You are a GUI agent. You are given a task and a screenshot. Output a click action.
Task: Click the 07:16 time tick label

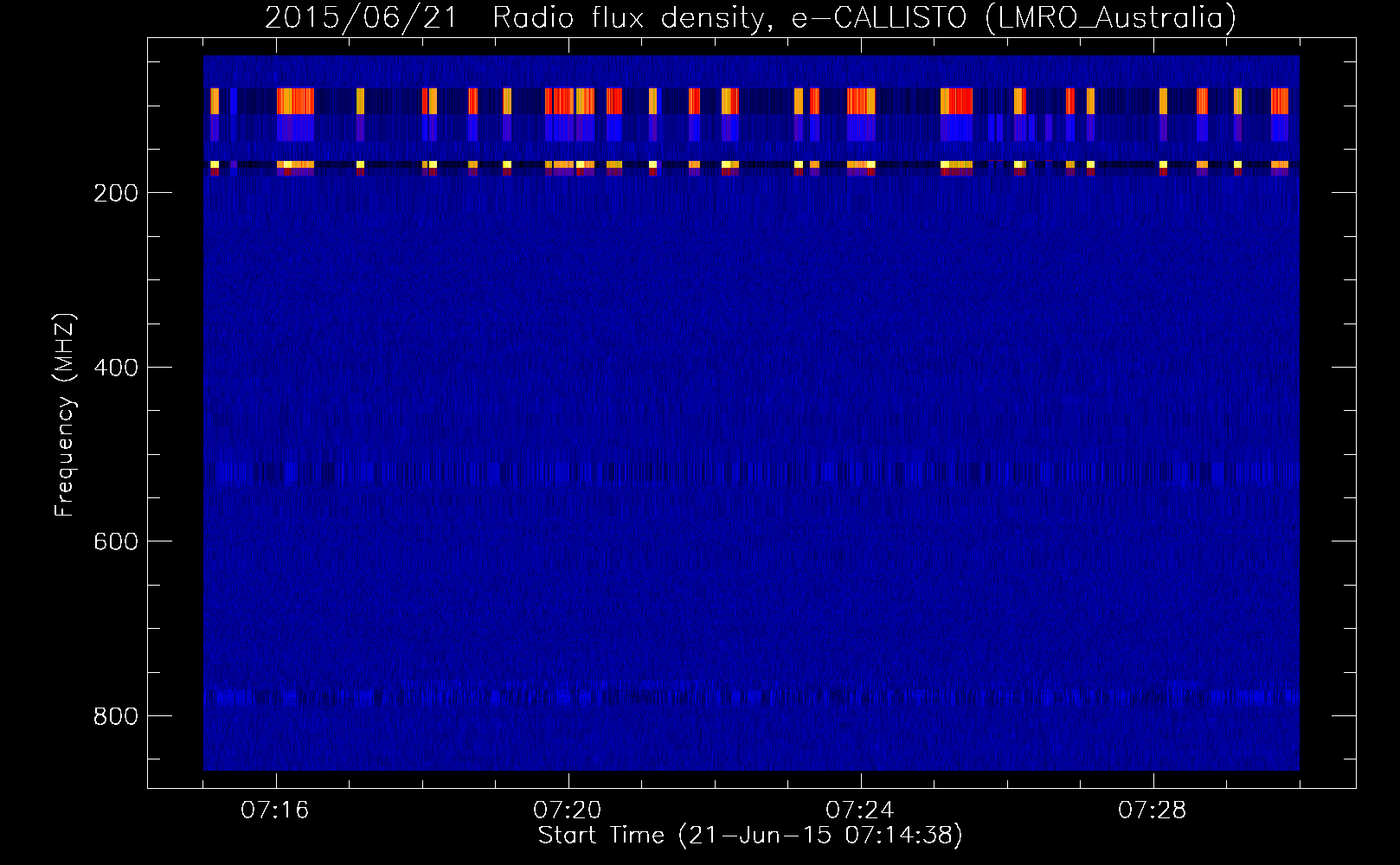[x=275, y=811]
